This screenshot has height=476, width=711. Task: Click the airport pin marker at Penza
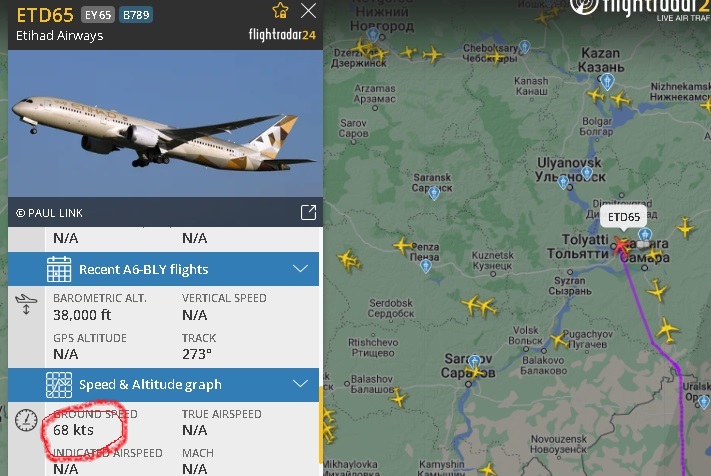[426, 266]
